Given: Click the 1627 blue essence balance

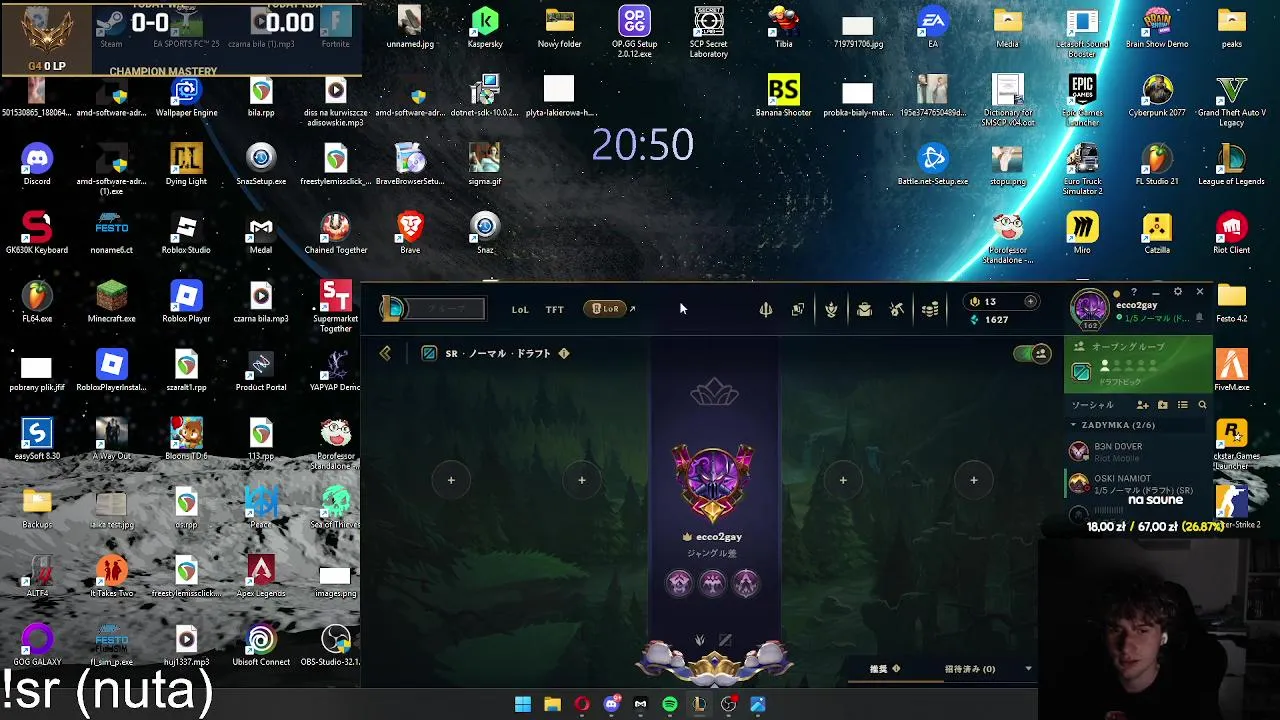Looking at the screenshot, I should coord(990,320).
